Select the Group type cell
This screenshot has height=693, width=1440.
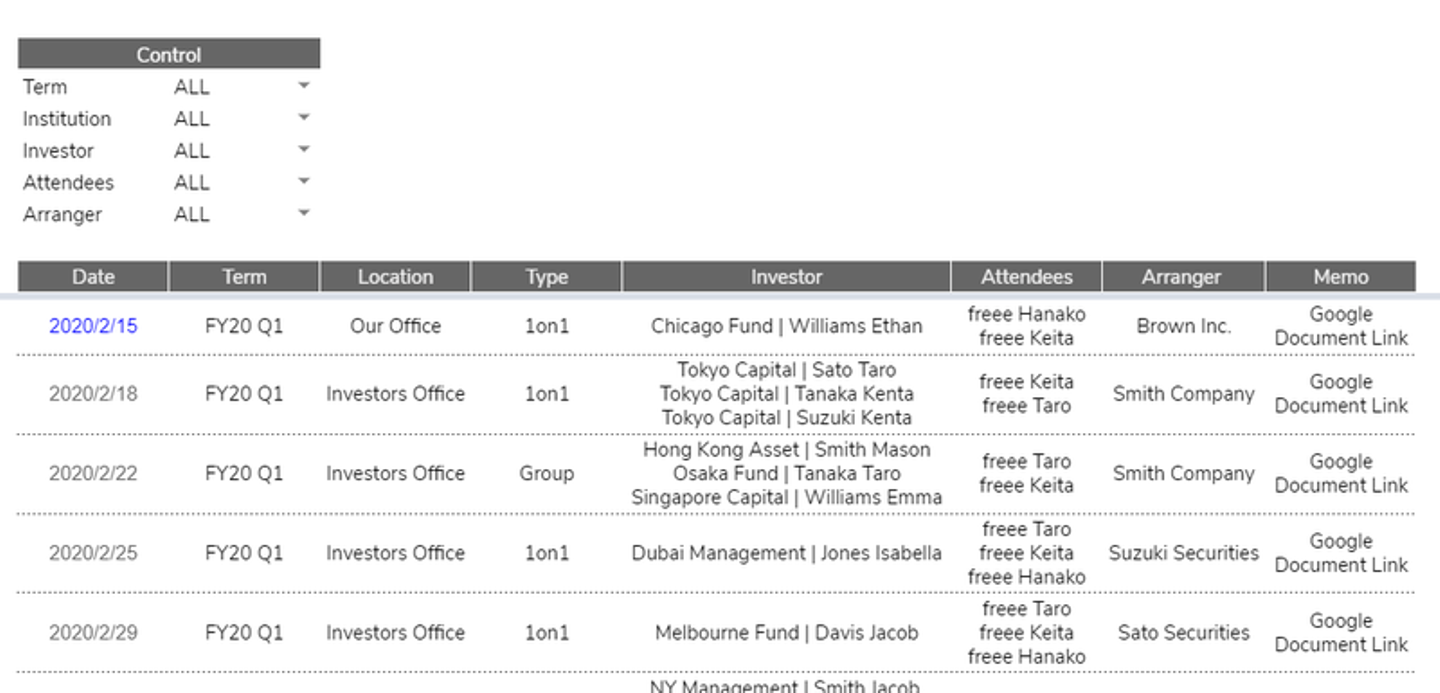click(x=546, y=473)
